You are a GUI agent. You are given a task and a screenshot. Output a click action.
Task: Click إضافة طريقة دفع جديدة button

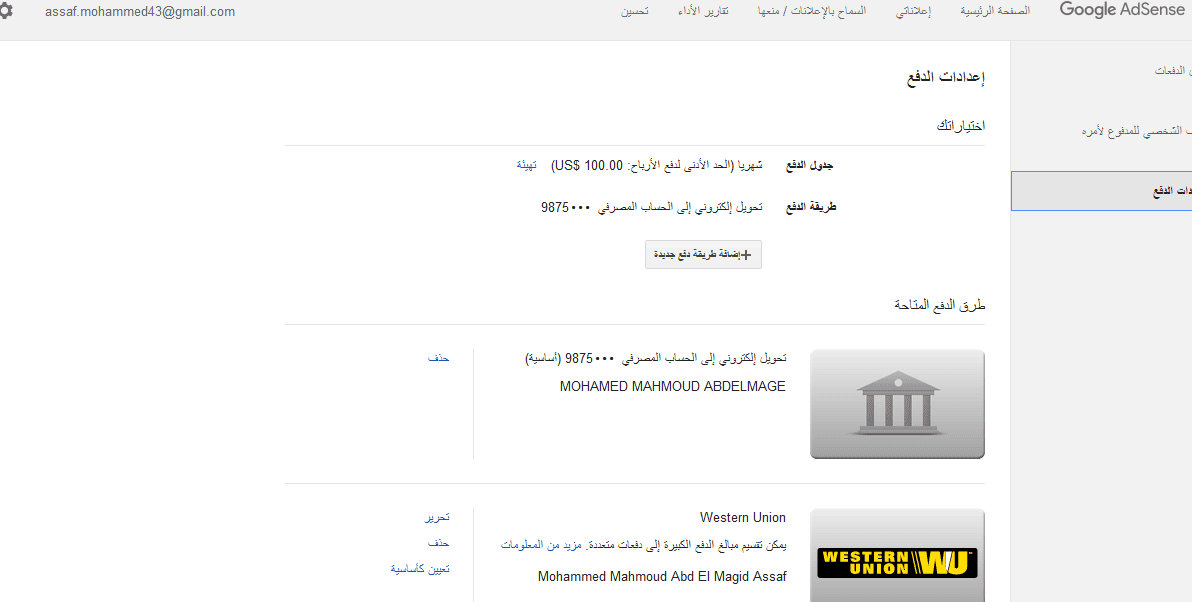click(x=703, y=255)
